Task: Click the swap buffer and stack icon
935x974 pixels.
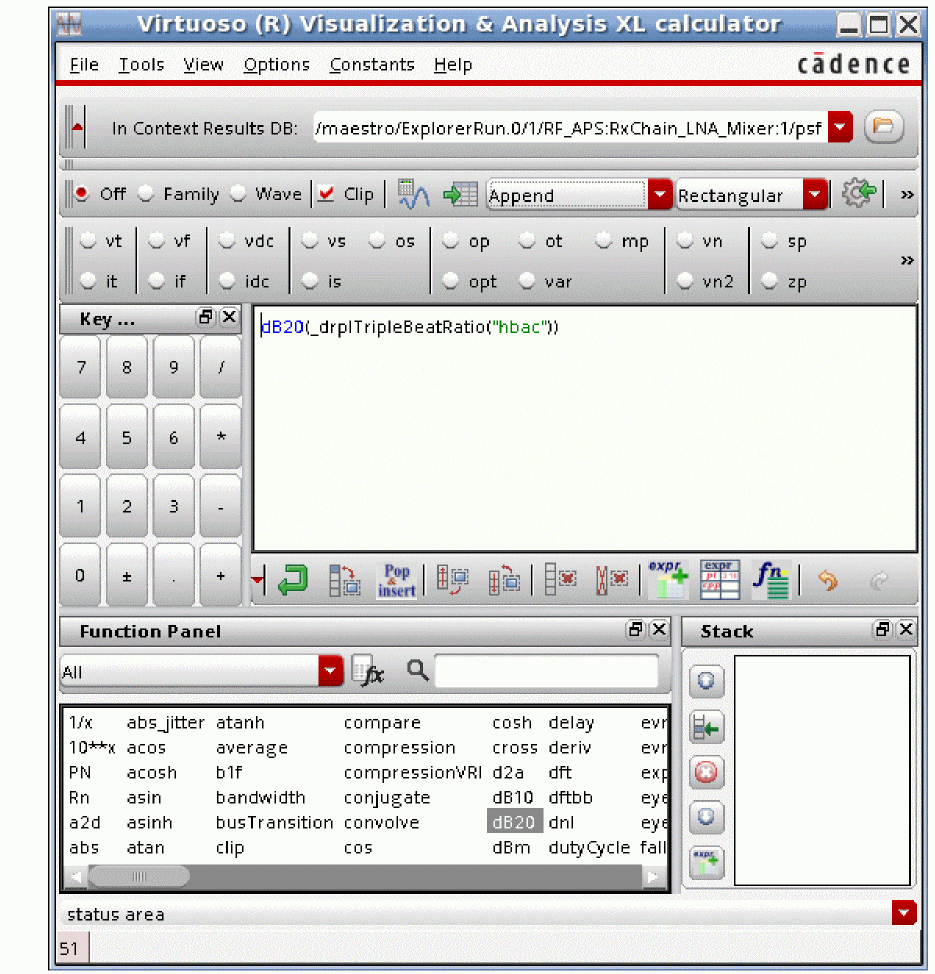Action: (x=452, y=581)
